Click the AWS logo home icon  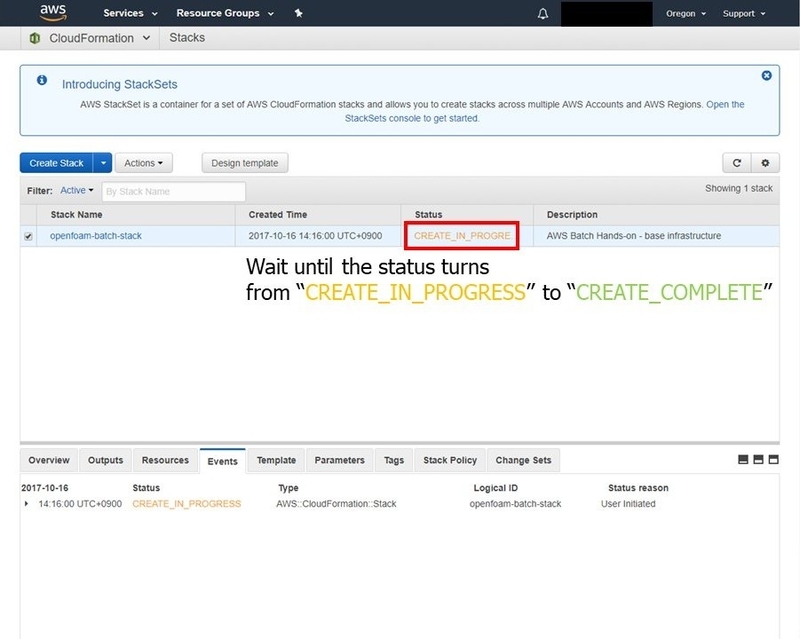(x=53, y=13)
